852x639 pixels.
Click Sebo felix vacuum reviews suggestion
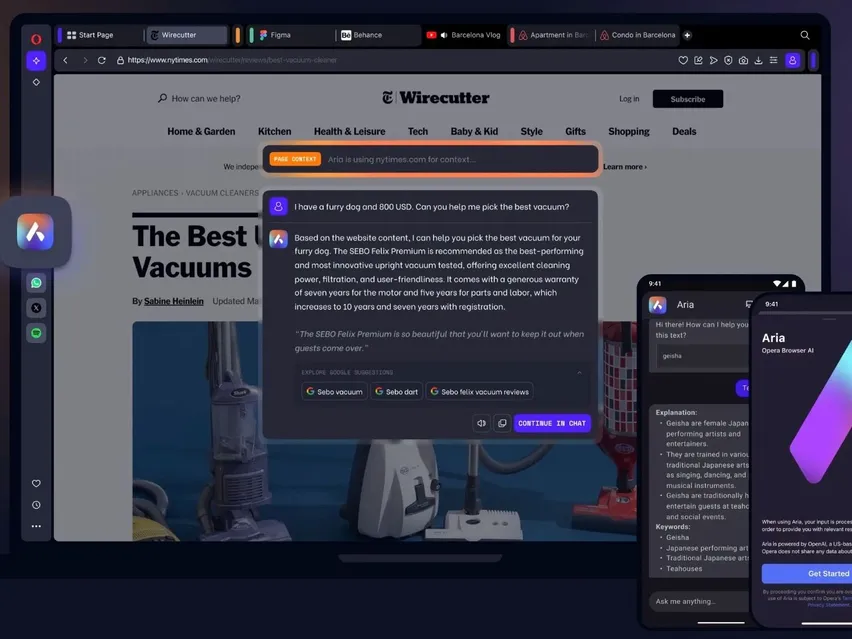click(x=479, y=391)
